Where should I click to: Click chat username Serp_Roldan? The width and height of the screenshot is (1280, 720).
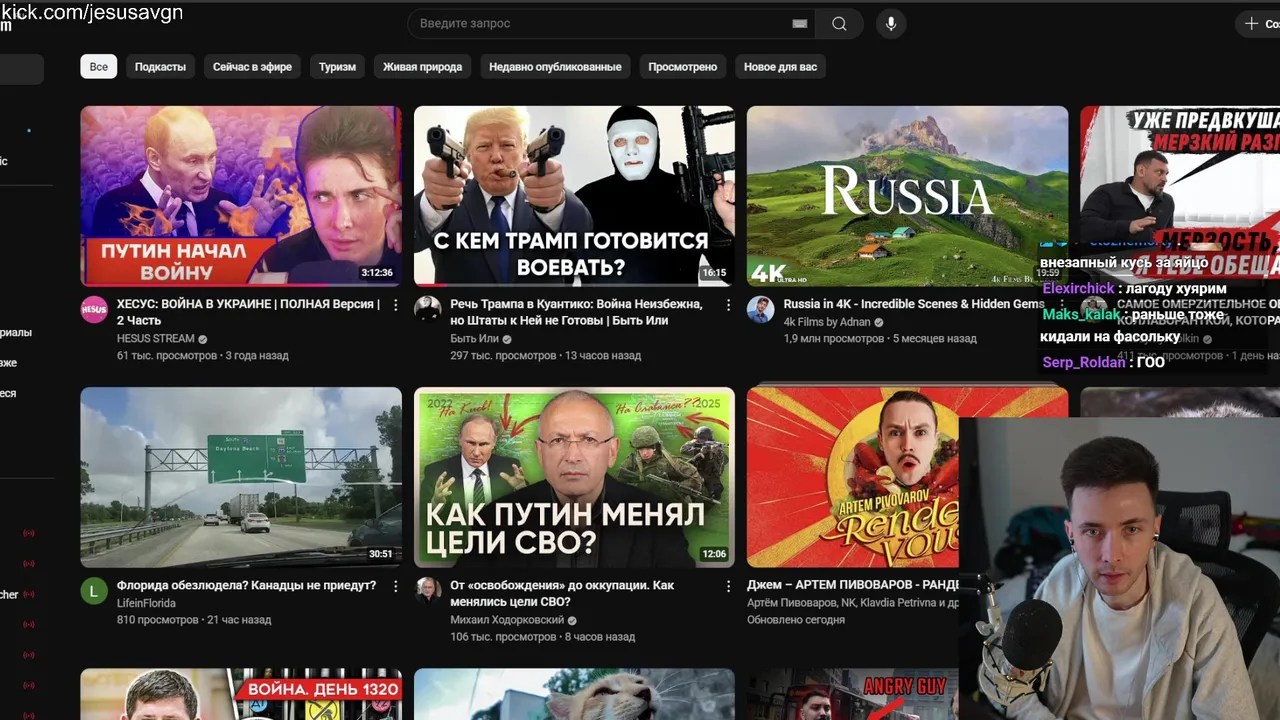click(x=1084, y=362)
